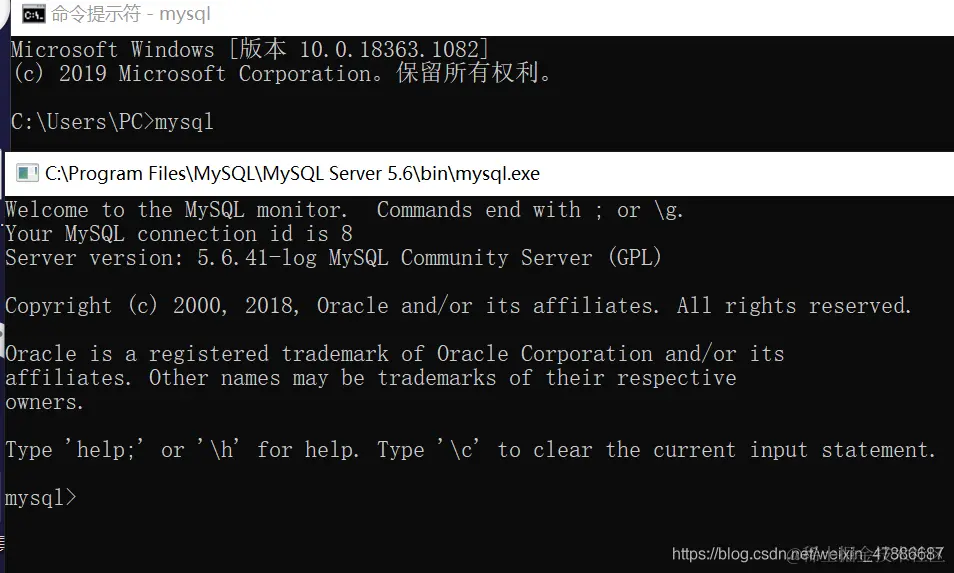Viewport: 954px width, 573px height.
Task: Click the MySQL connection id is 8 line
Action: point(179,234)
